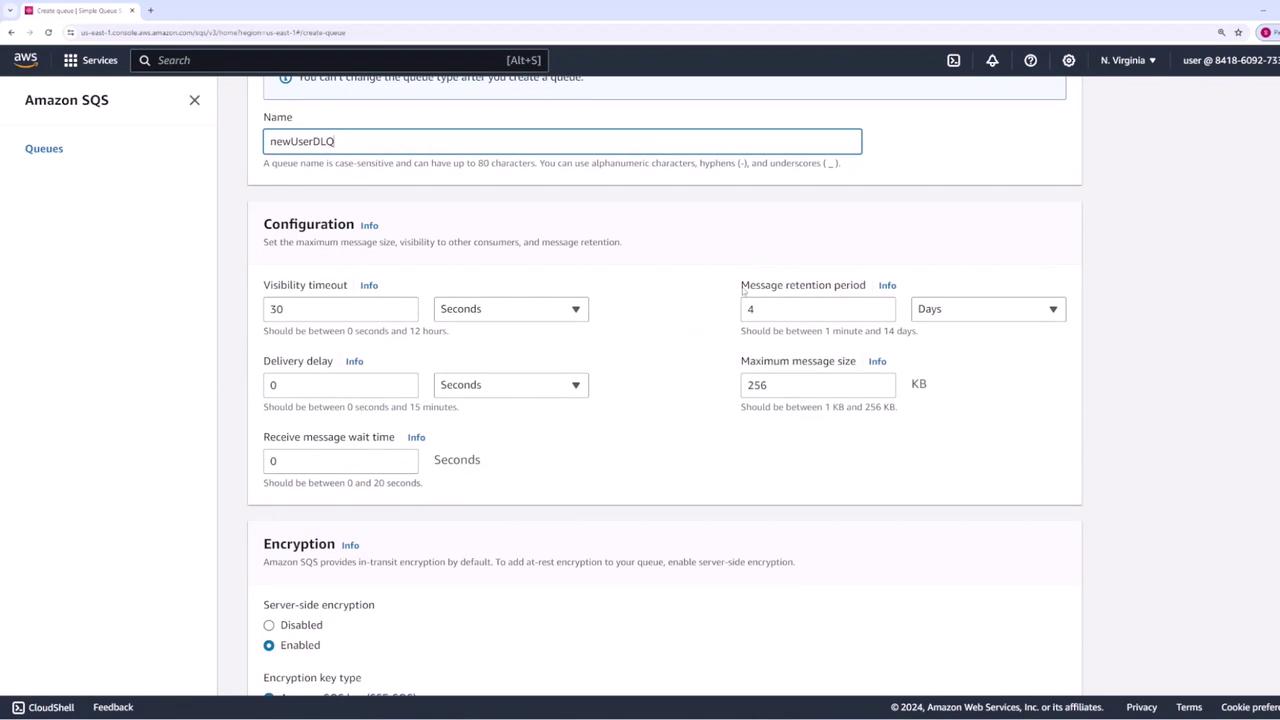1280x720 pixels.
Task: Click the info icon in the queue type notice
Action: click(285, 78)
